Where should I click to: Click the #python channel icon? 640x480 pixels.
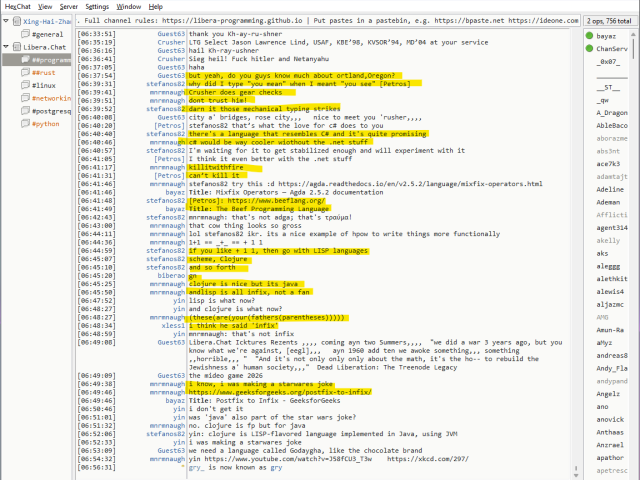coord(24,125)
